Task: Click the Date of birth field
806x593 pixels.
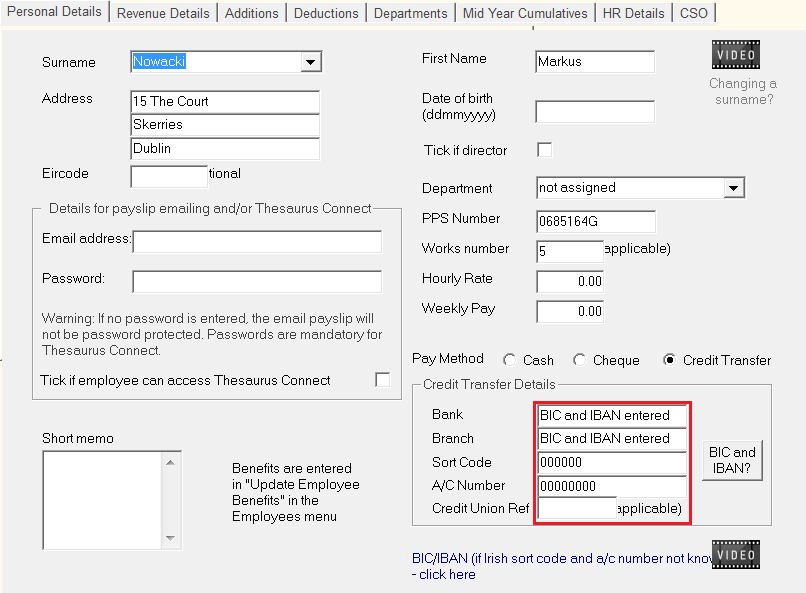Action: (x=595, y=112)
